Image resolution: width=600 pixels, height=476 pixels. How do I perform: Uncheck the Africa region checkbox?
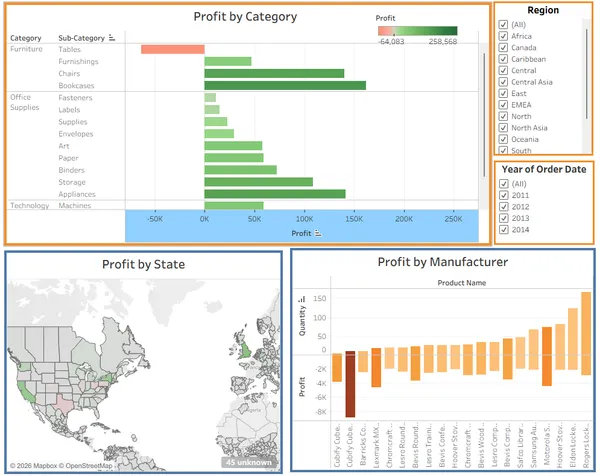click(503, 36)
